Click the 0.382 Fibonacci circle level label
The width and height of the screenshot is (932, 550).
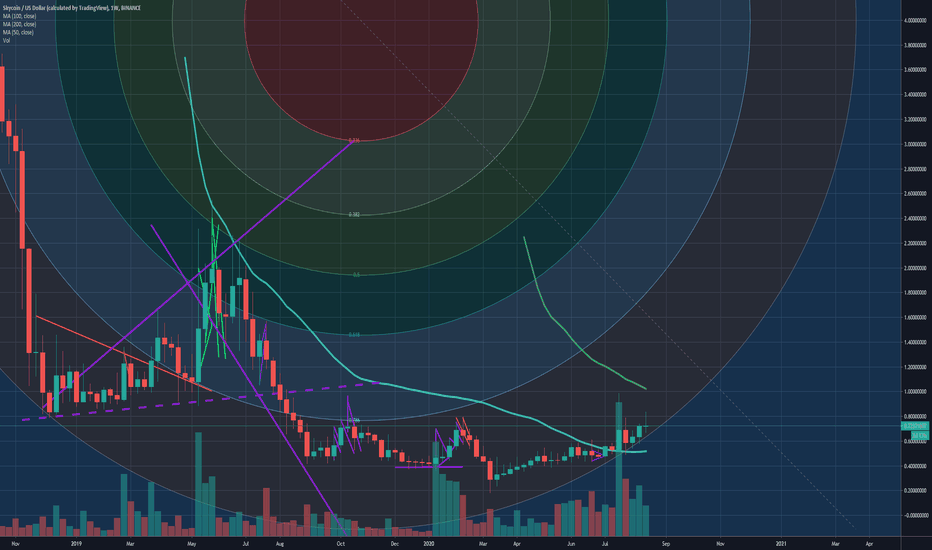click(x=354, y=214)
